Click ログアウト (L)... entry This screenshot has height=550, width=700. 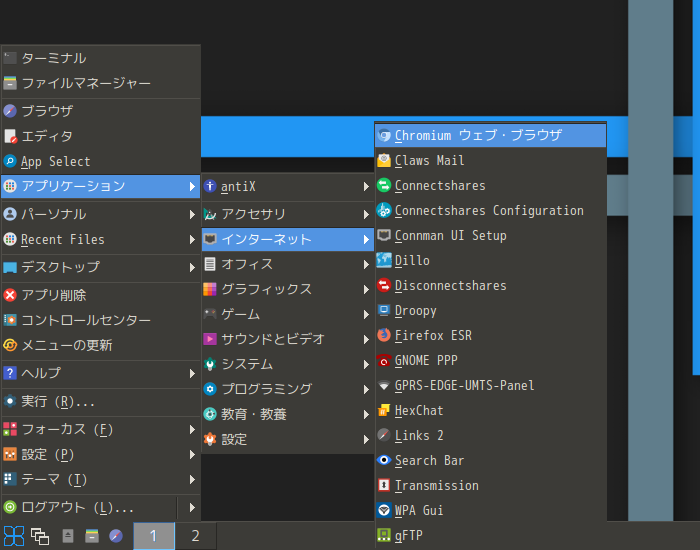89,508
